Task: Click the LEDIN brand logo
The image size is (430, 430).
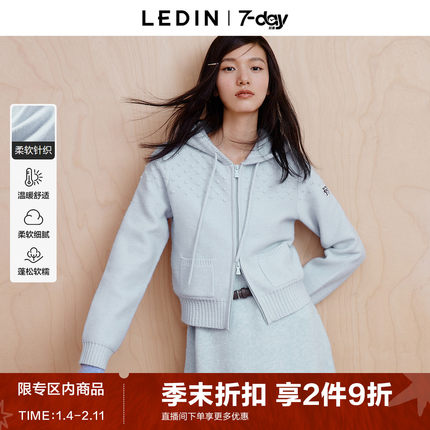Action: pyautogui.click(x=180, y=19)
